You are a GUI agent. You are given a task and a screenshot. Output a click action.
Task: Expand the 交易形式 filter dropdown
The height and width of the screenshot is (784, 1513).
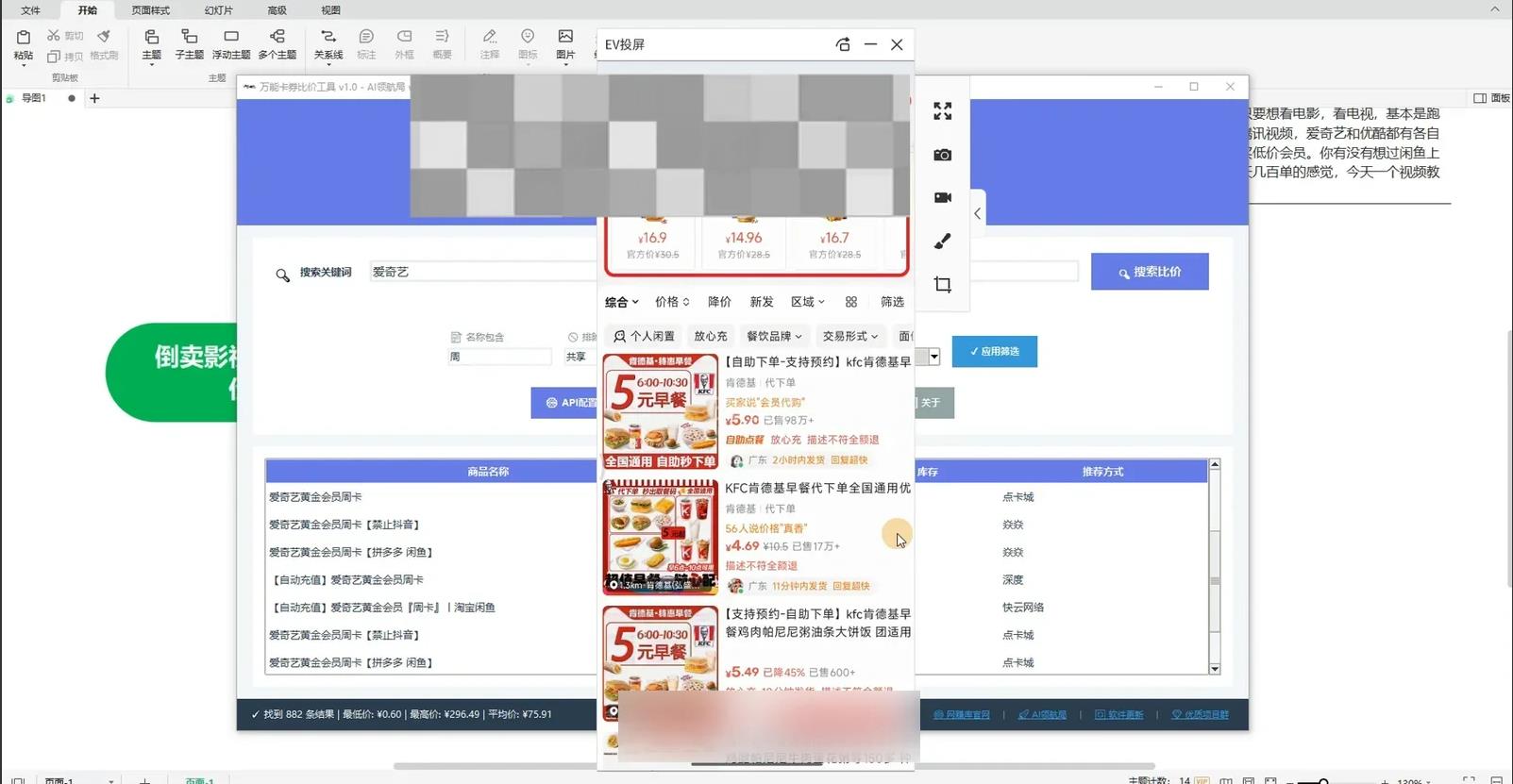[849, 336]
